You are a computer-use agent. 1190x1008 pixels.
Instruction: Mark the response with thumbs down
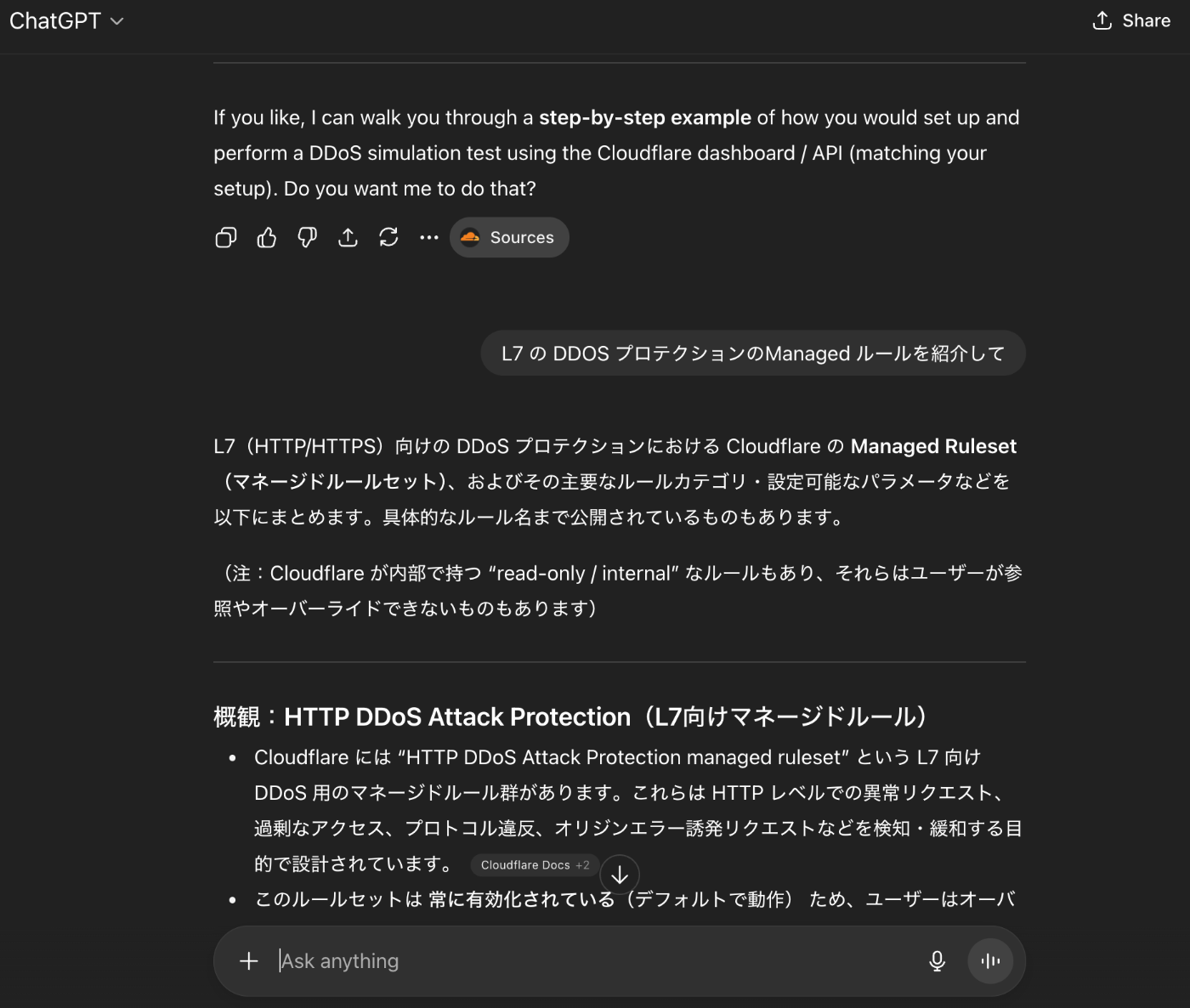point(308,237)
